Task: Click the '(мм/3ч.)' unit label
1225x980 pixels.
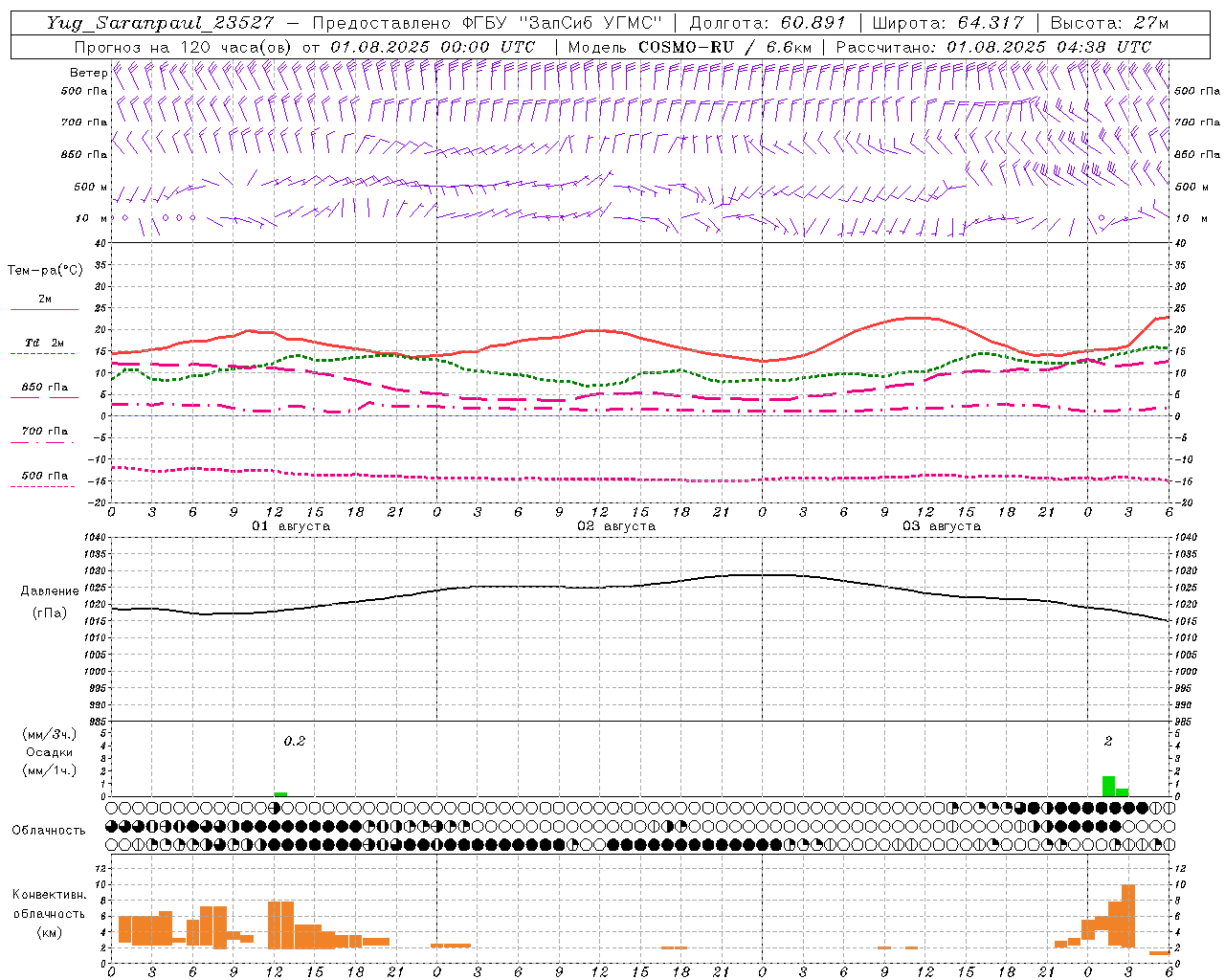Action: click(x=50, y=734)
